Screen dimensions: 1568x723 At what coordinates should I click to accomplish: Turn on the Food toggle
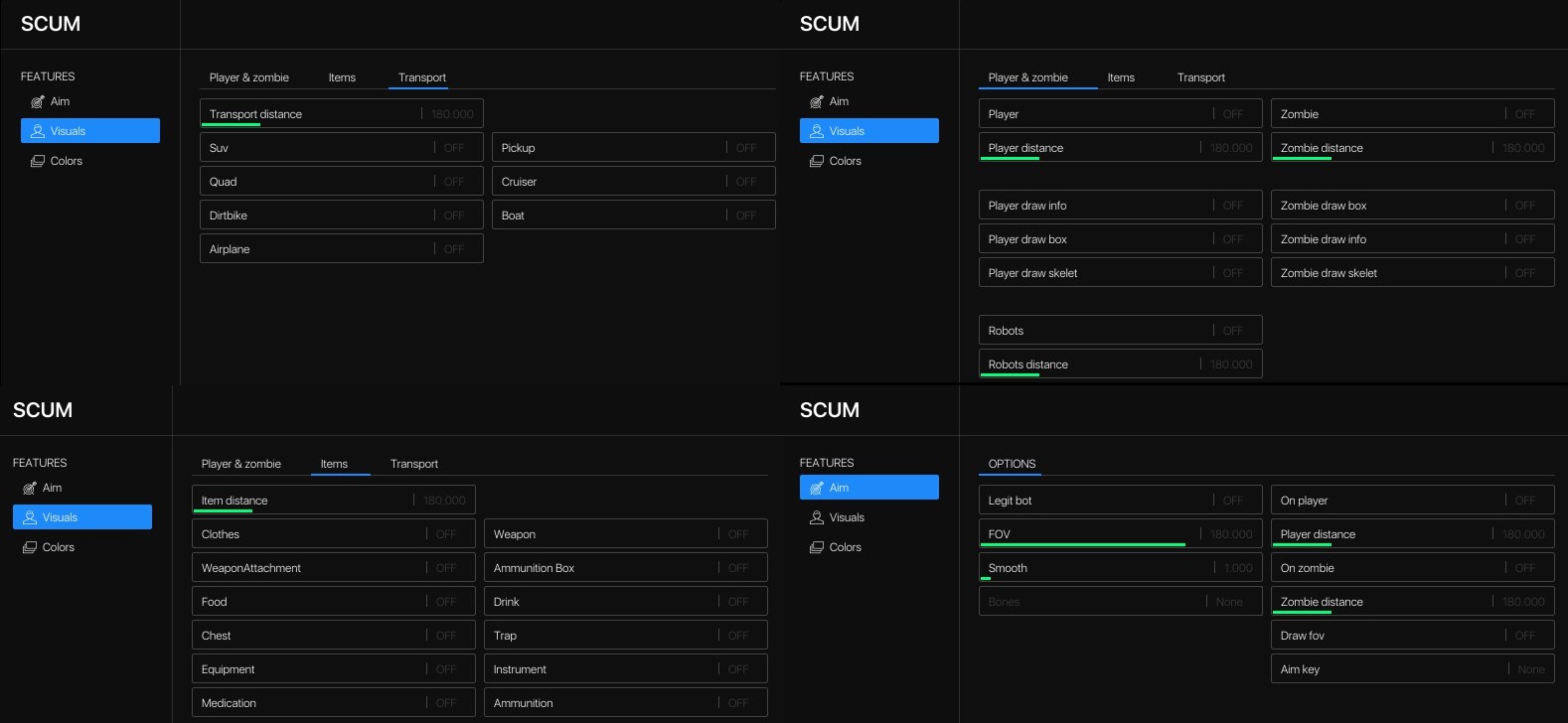click(334, 602)
